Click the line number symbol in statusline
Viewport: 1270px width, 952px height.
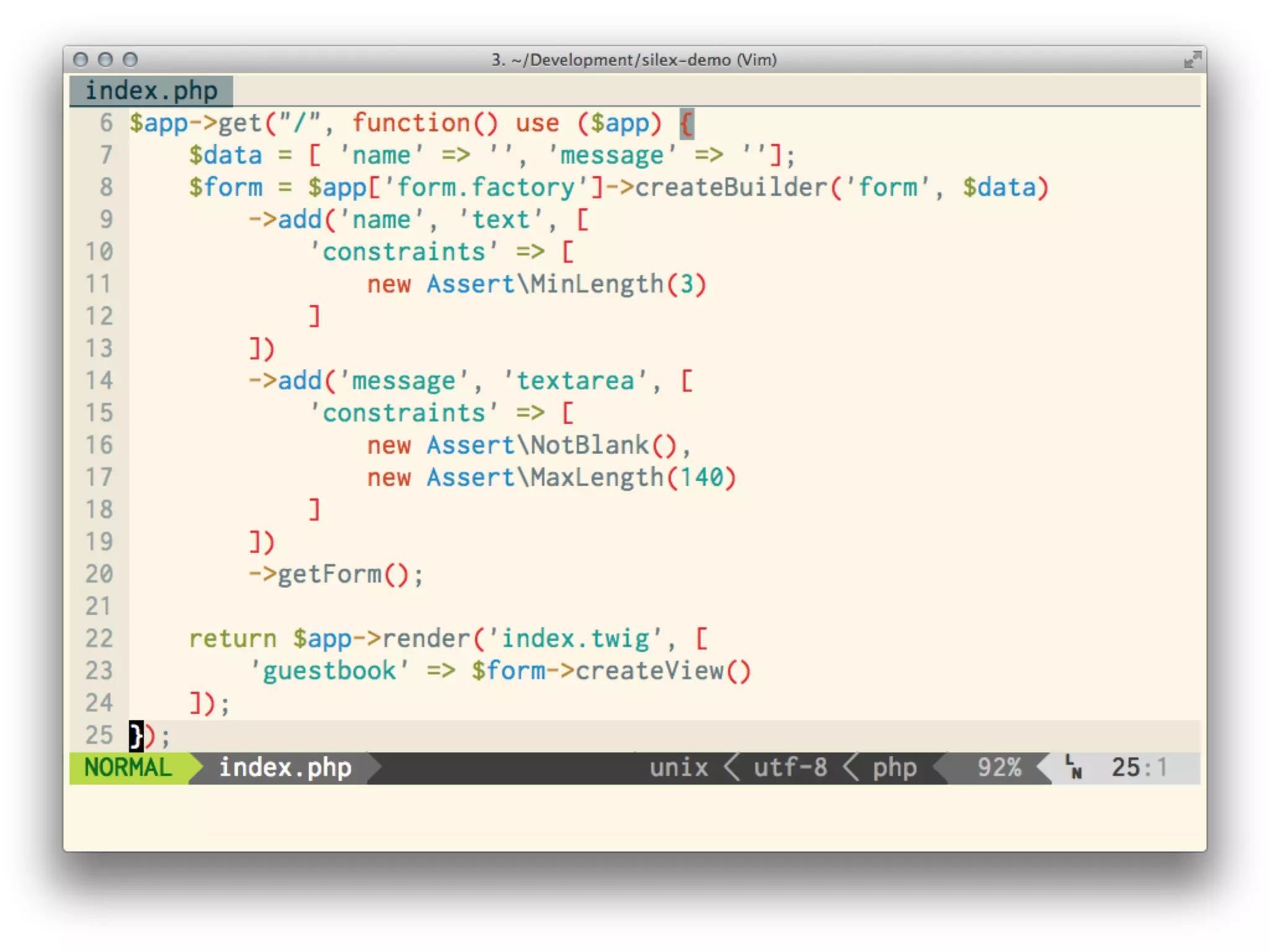(x=1073, y=767)
